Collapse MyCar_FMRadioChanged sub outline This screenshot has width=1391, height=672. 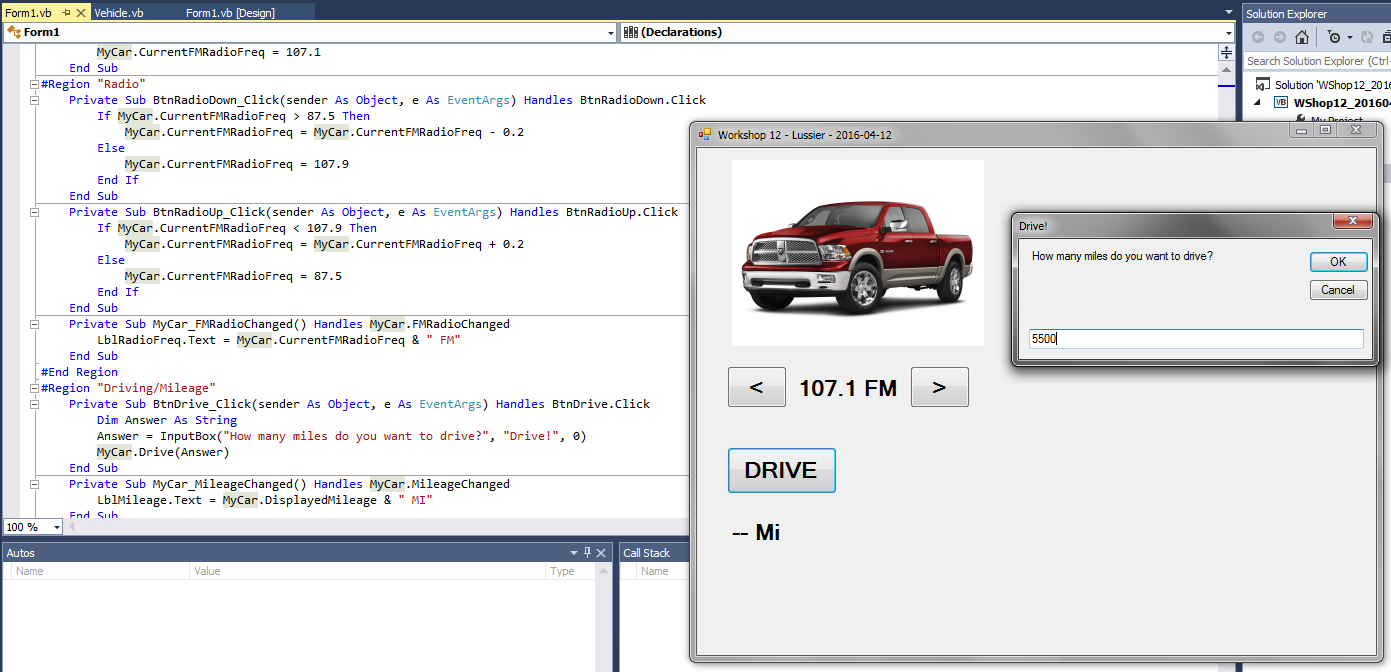pyautogui.click(x=35, y=324)
